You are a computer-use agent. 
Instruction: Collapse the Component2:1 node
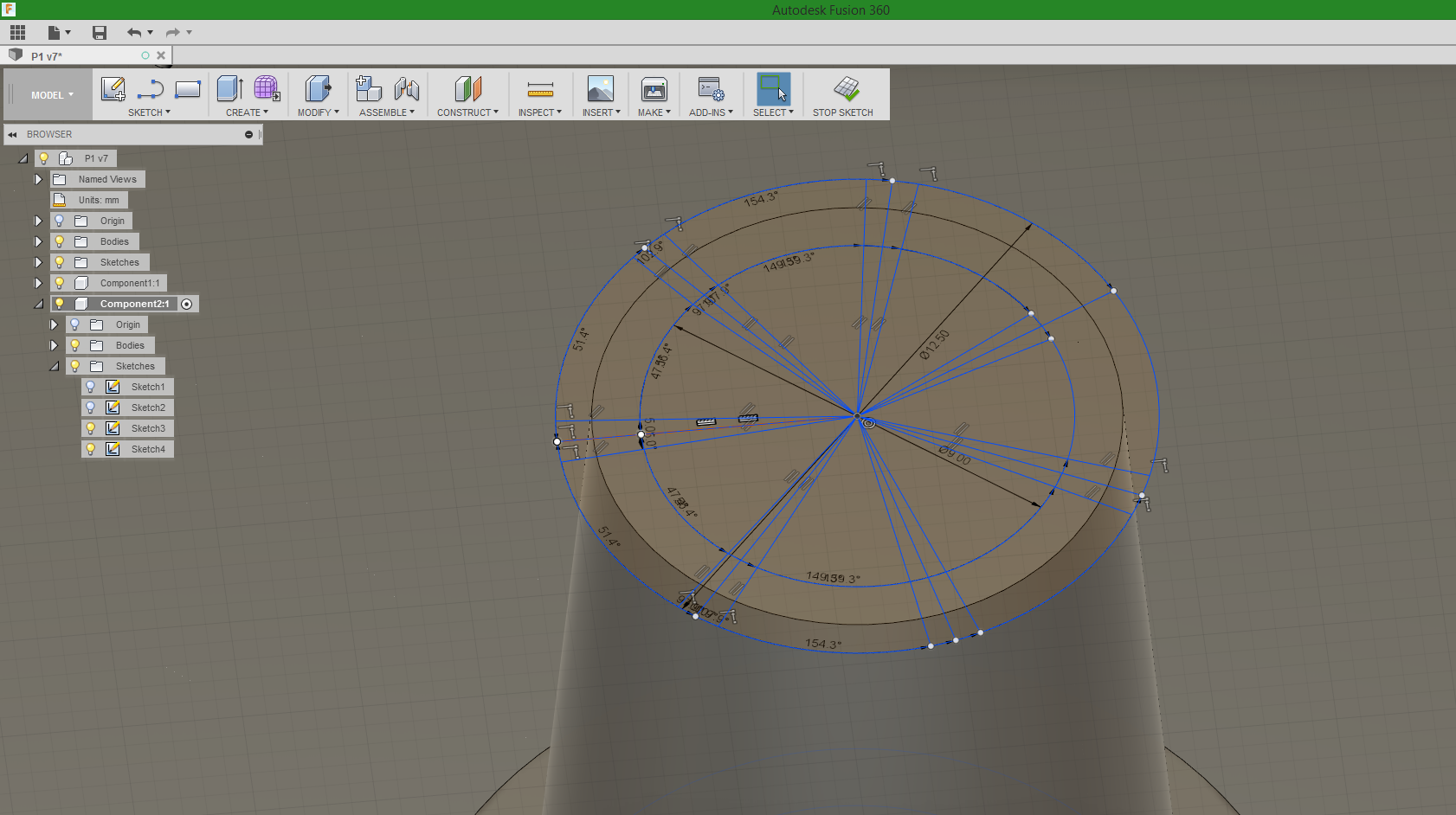point(38,305)
